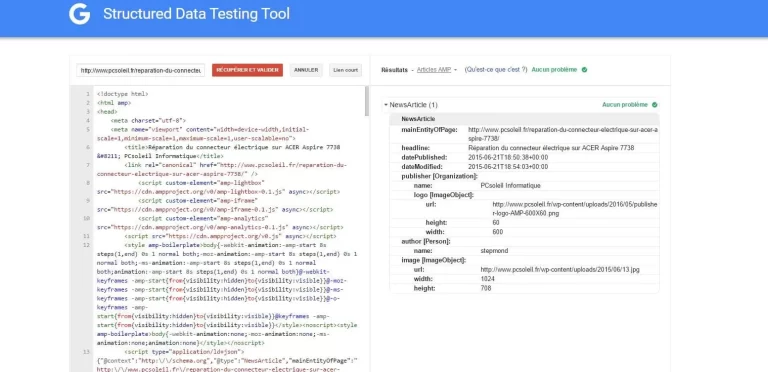This screenshot has height=372, width=768.
Task: Click the headline label
Action: tap(415, 148)
